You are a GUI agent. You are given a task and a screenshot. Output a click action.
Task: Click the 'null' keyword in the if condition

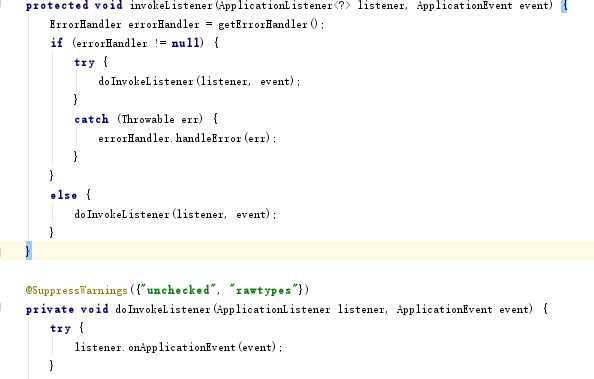(x=185, y=43)
